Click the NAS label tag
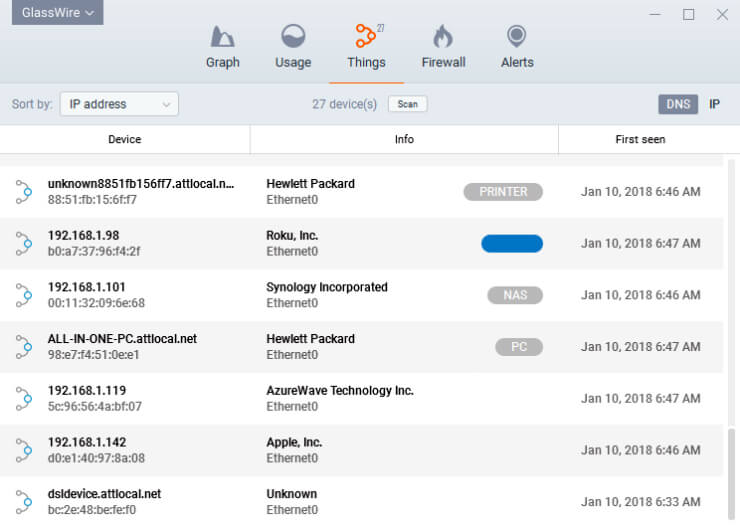The image size is (740, 528). pyautogui.click(x=515, y=295)
